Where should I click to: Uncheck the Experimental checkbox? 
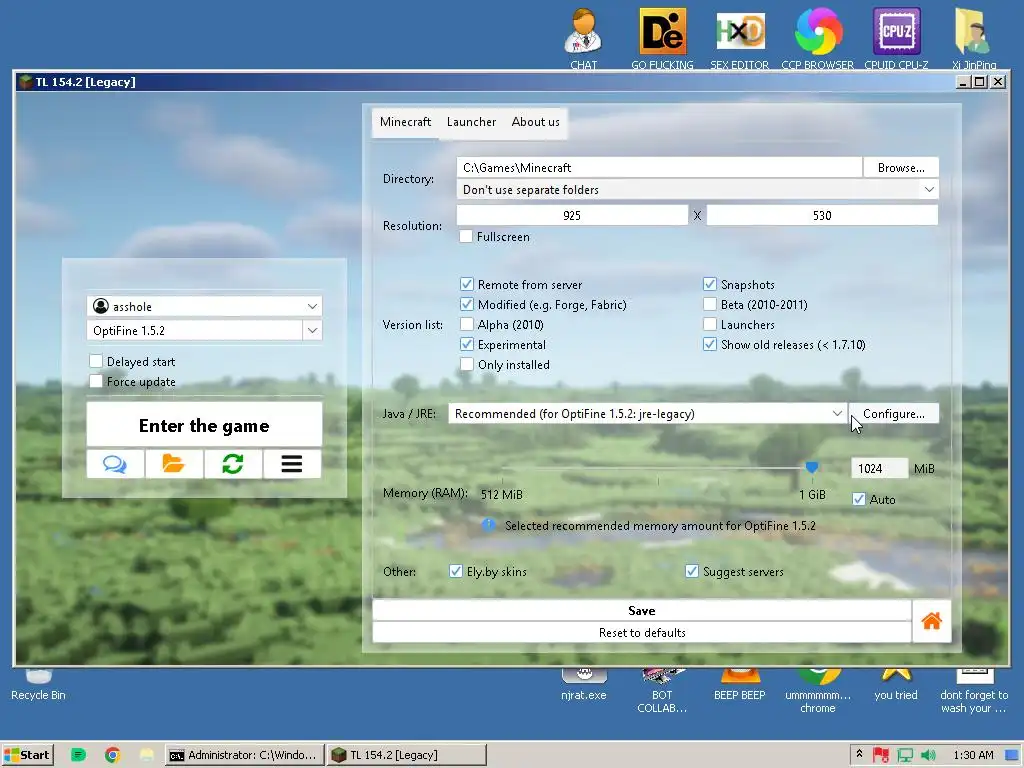point(466,344)
